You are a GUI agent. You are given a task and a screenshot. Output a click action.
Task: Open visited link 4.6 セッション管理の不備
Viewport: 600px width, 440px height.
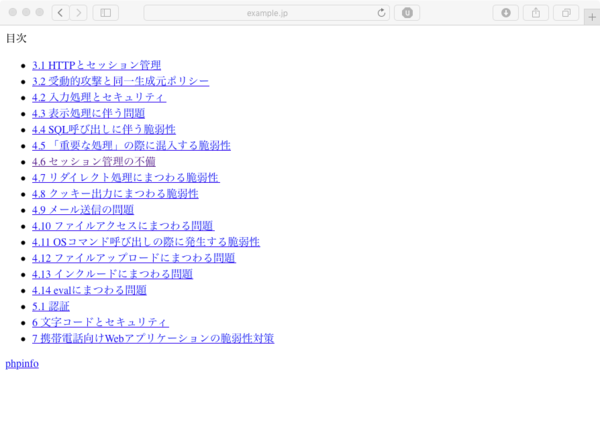coord(94,162)
